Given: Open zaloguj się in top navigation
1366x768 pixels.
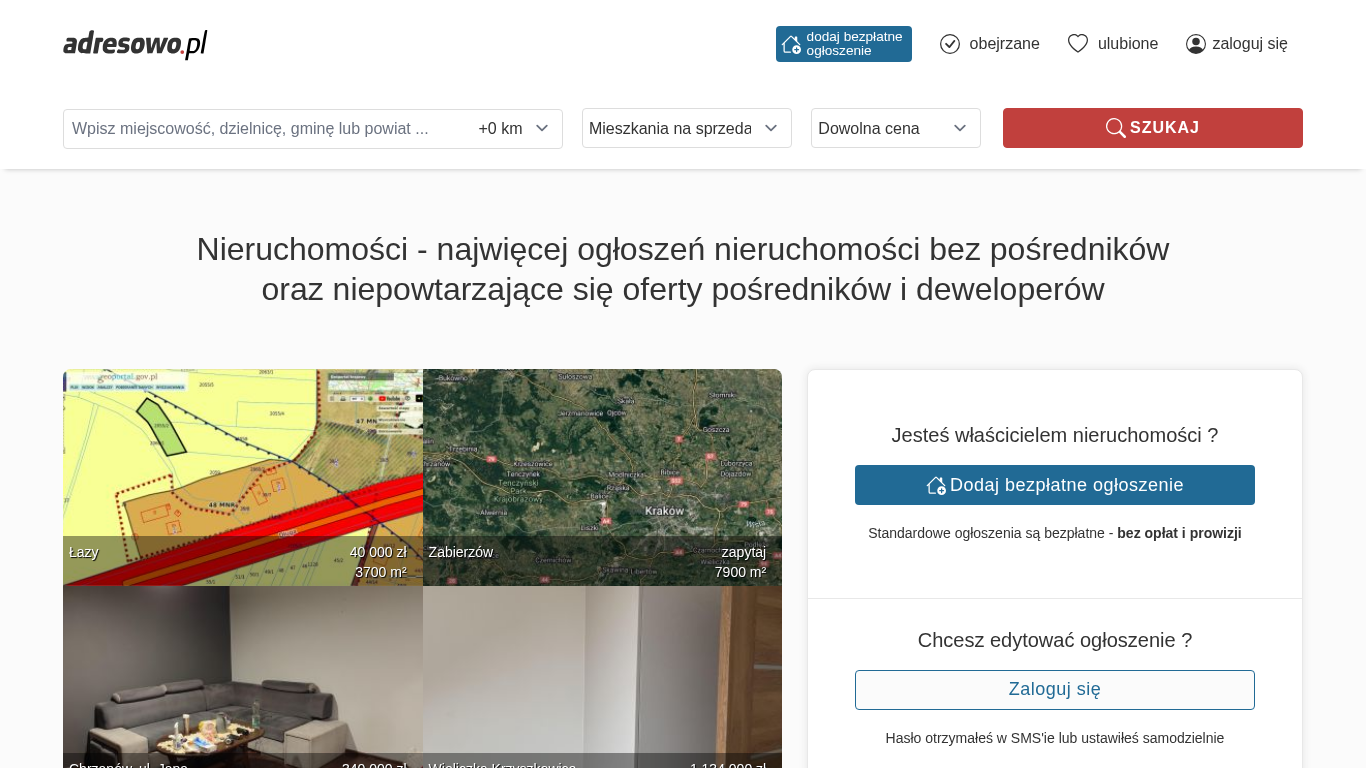Looking at the screenshot, I should point(1249,44).
